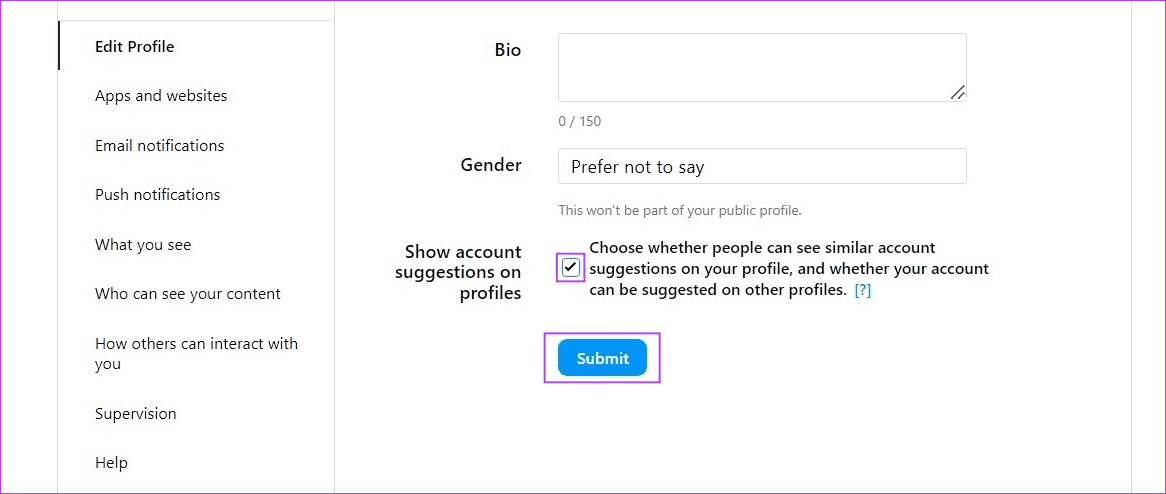Select Push notifications in sidebar
The image size is (1166, 494).
158,195
